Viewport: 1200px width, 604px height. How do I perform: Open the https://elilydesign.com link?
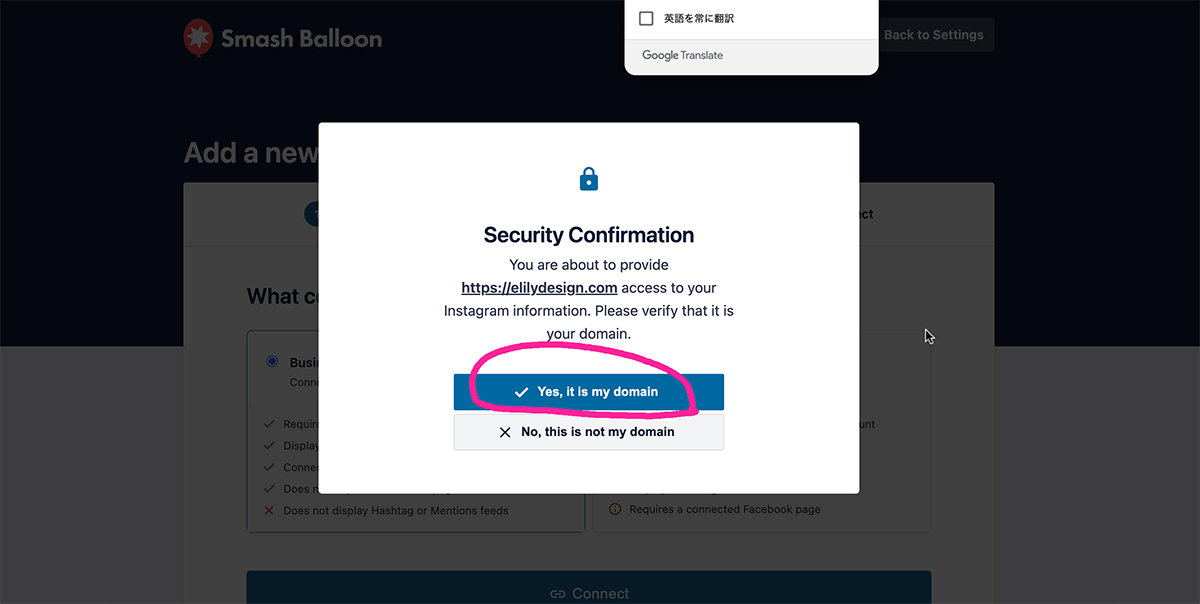tap(539, 287)
